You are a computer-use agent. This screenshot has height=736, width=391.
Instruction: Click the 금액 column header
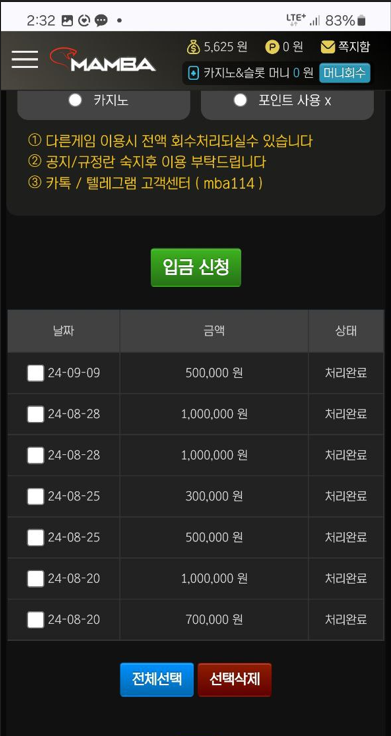click(x=214, y=331)
